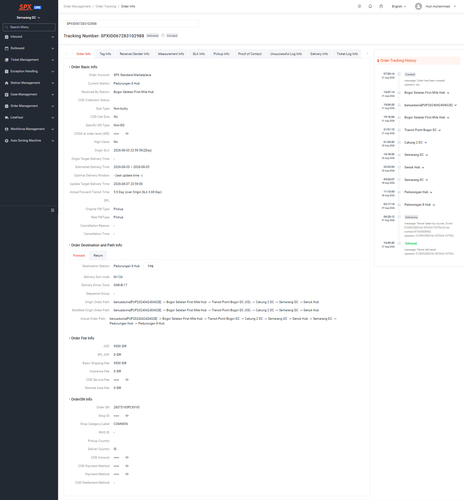This screenshot has height=500, width=464.
Task: Open the Ticket Log Info tab
Action: pyautogui.click(x=347, y=54)
